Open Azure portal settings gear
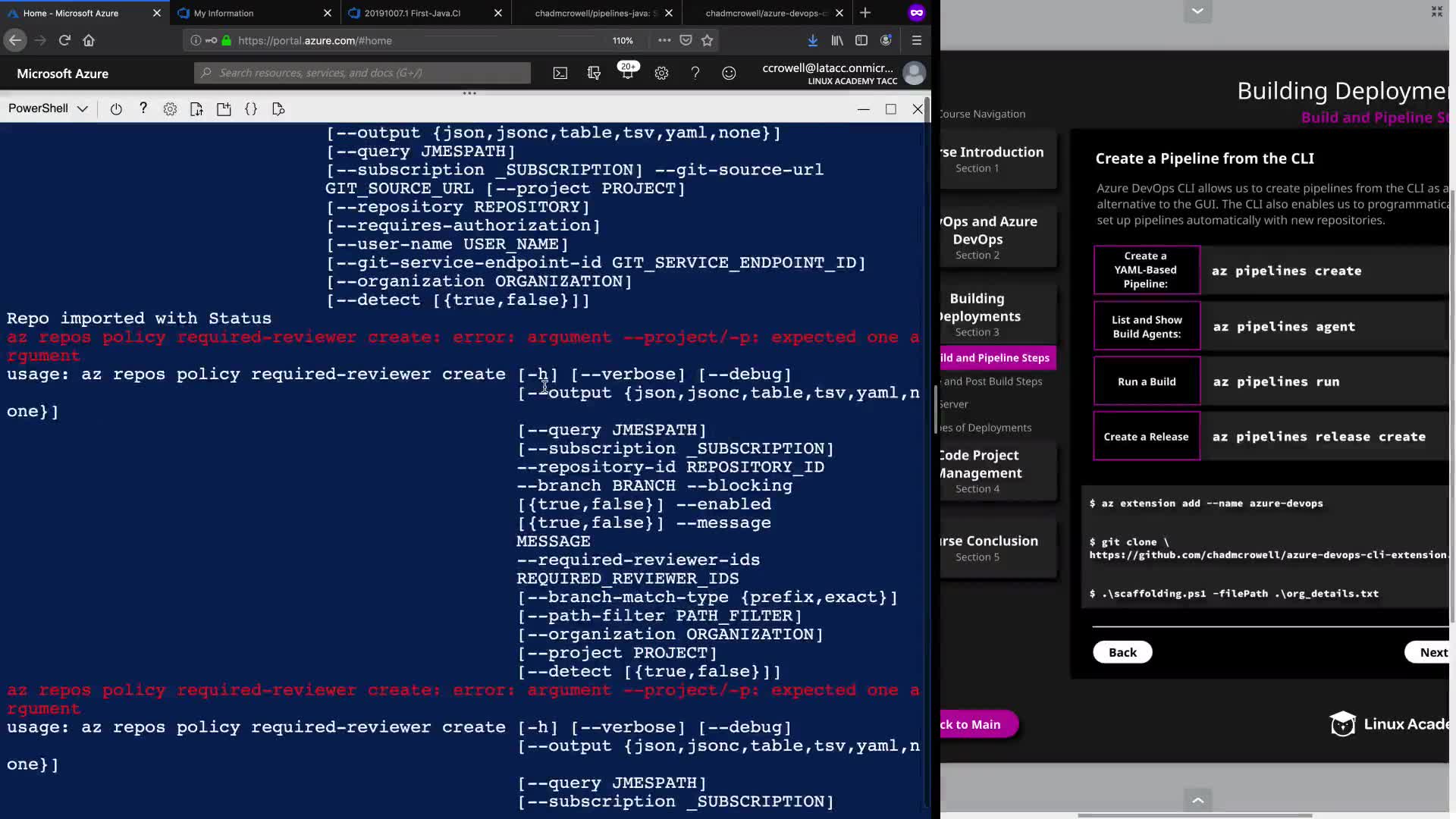The height and width of the screenshot is (819, 1456). tap(661, 73)
